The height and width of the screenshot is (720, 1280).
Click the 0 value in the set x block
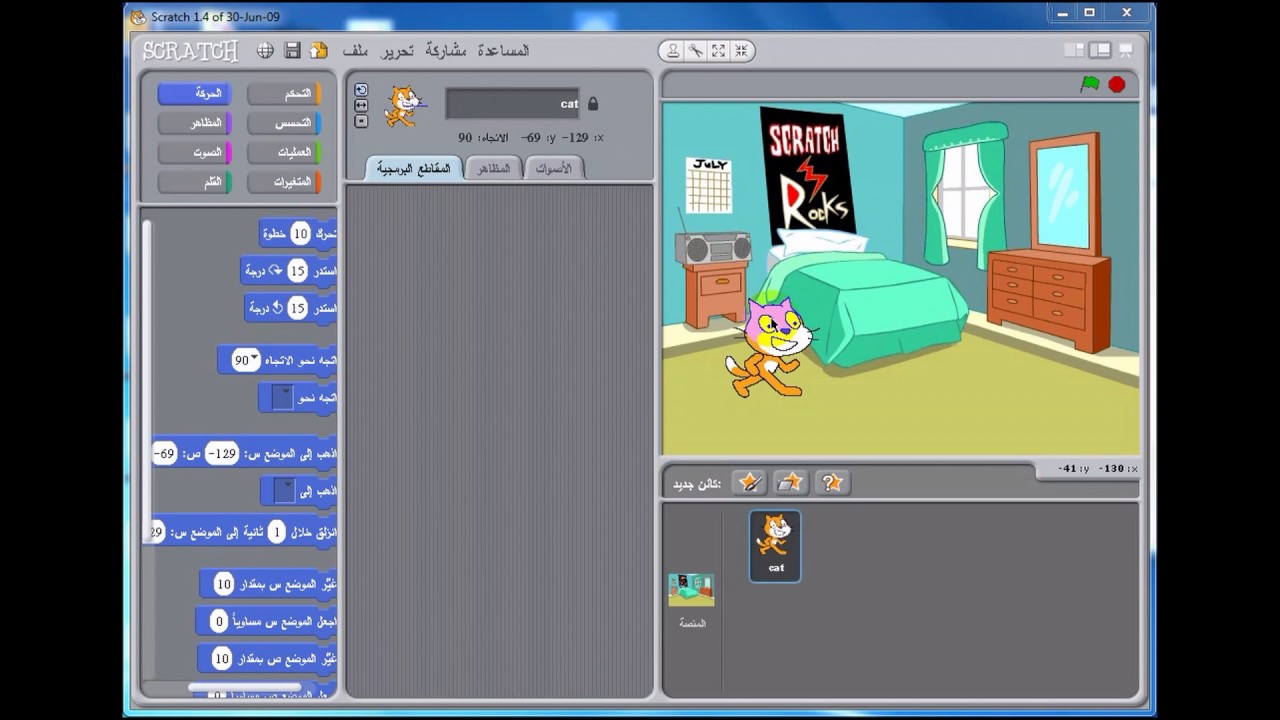[219, 621]
